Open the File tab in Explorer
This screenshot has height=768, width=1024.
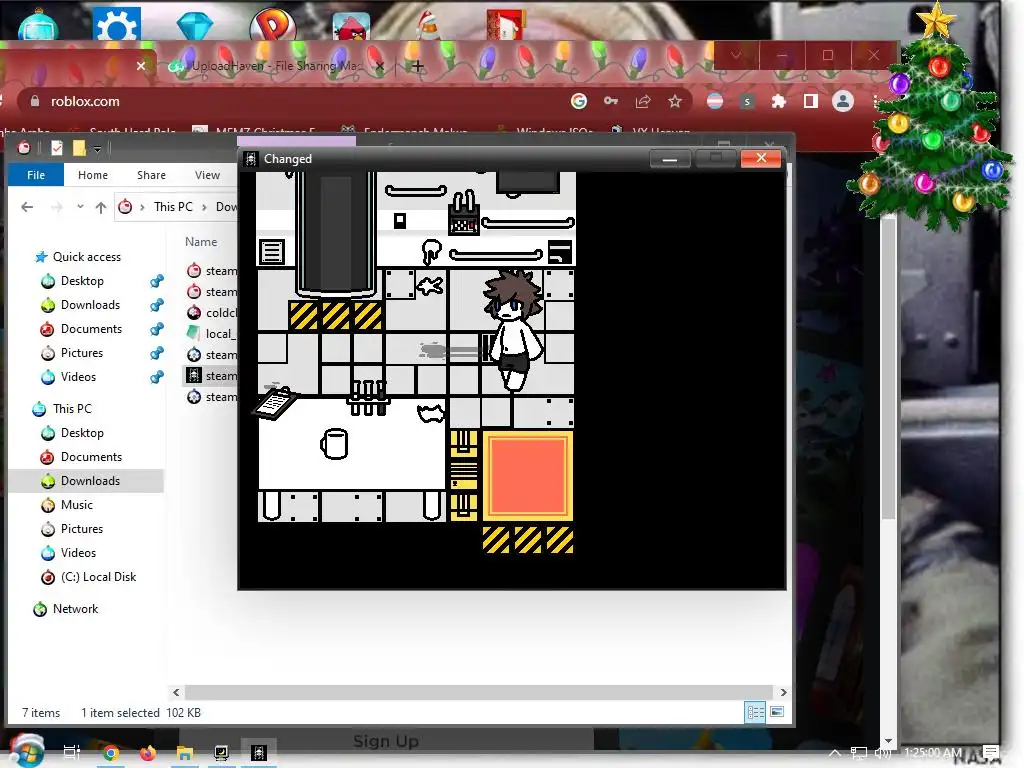pos(36,175)
